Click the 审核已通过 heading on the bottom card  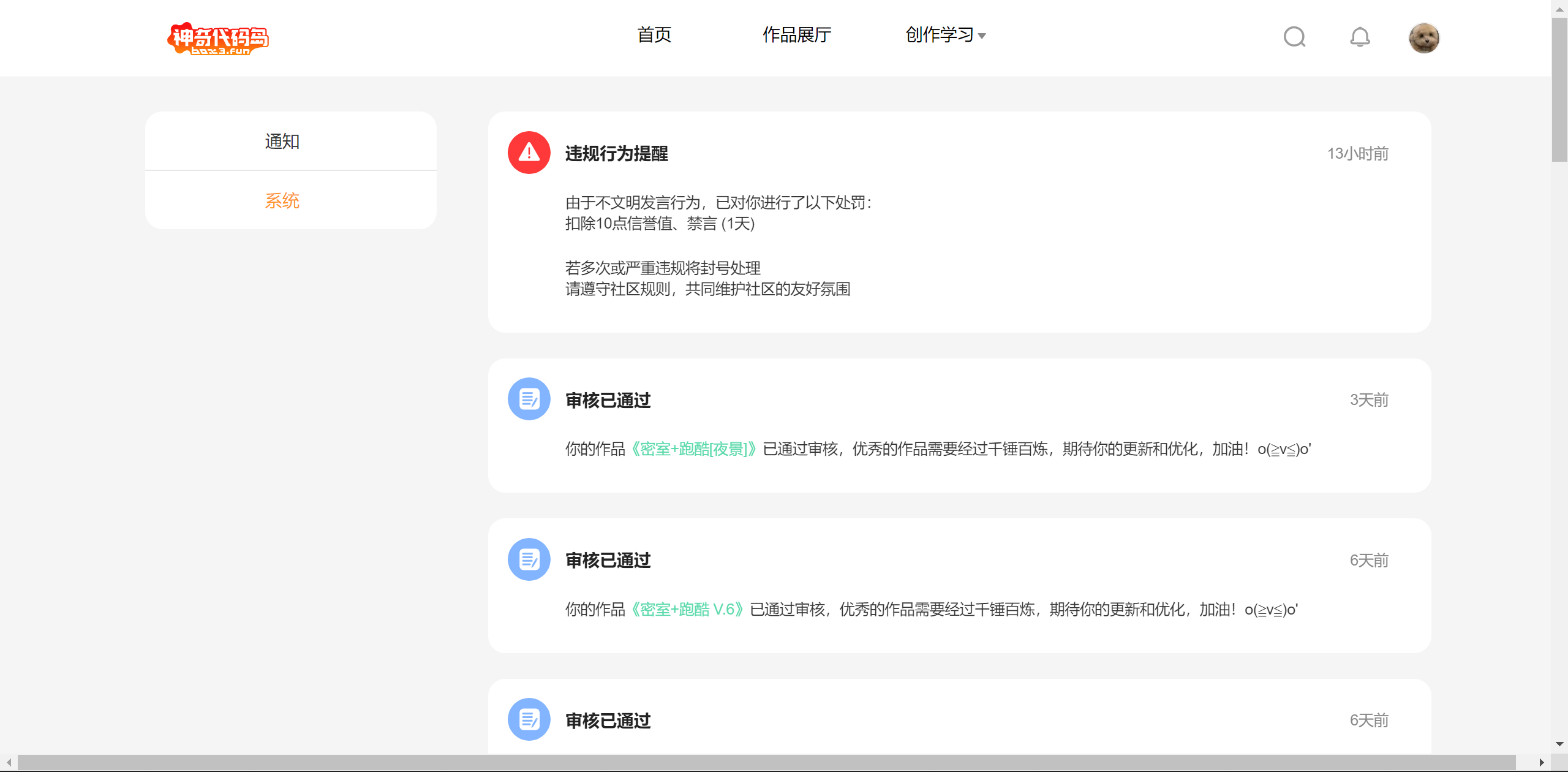[x=608, y=721]
